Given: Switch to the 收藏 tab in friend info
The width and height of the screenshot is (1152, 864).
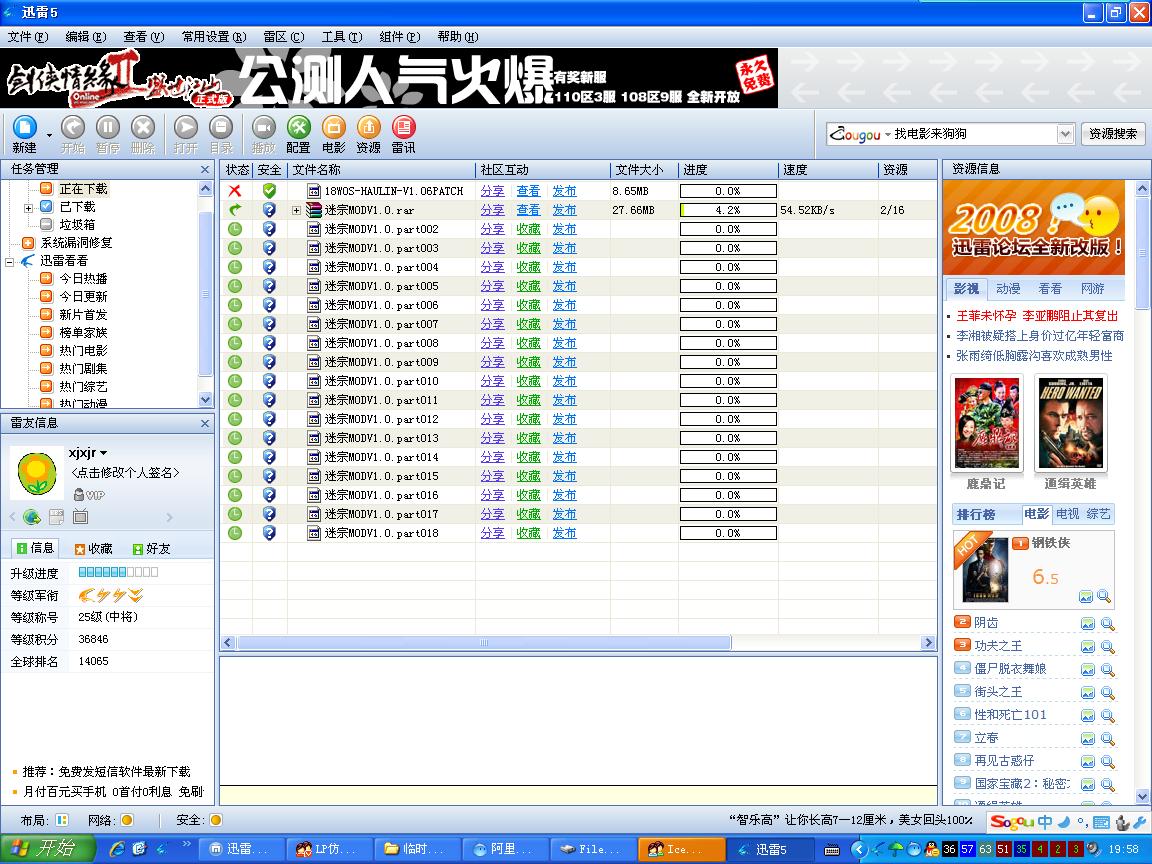Looking at the screenshot, I should click(x=93, y=549).
